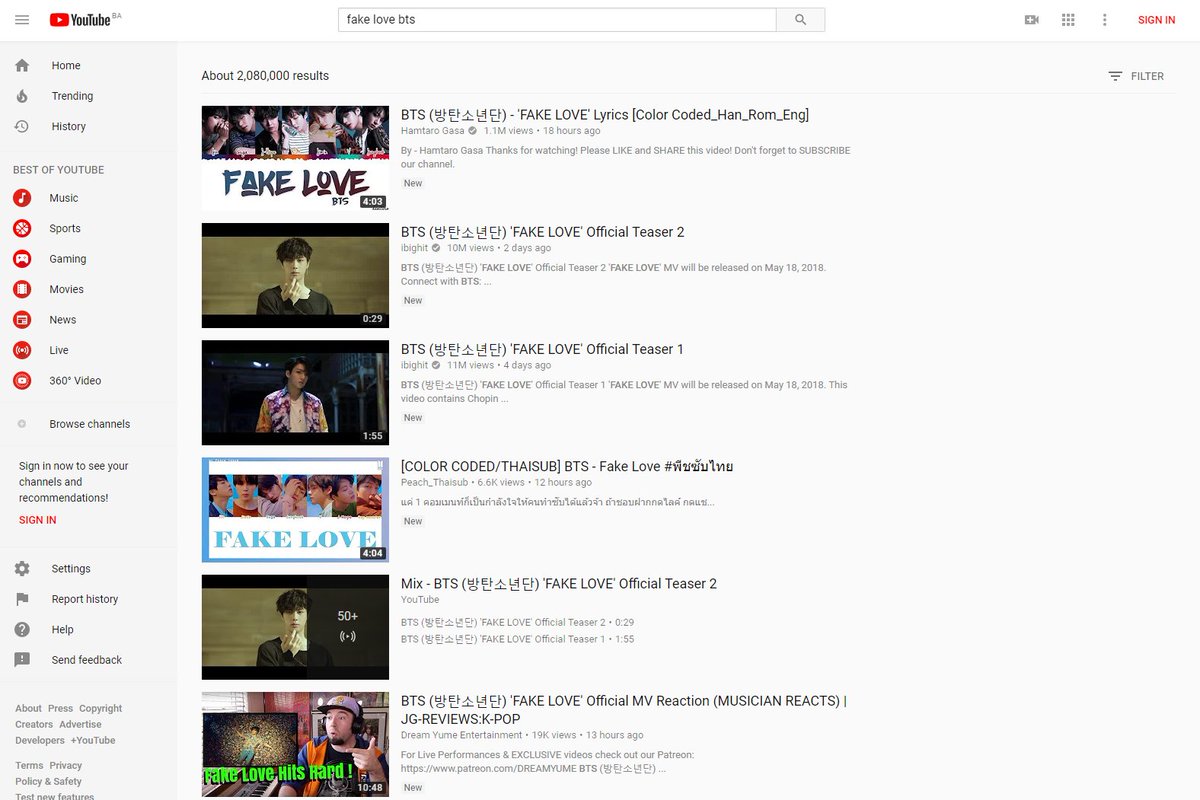Screen dimensions: 1200x800
Task: Click the Movies channel icon
Action: (x=22, y=289)
